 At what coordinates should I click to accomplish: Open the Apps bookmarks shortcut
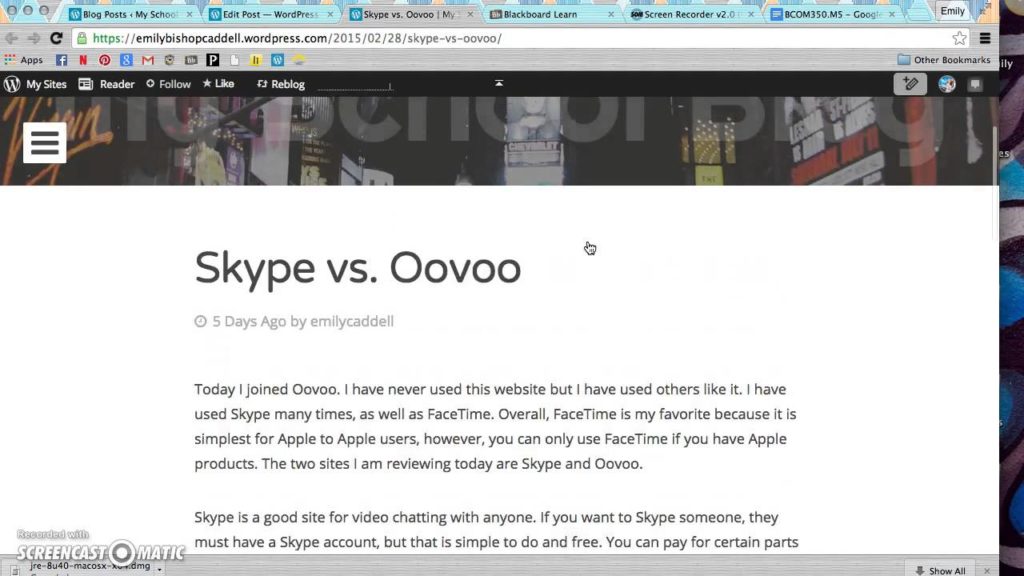(x=24, y=60)
